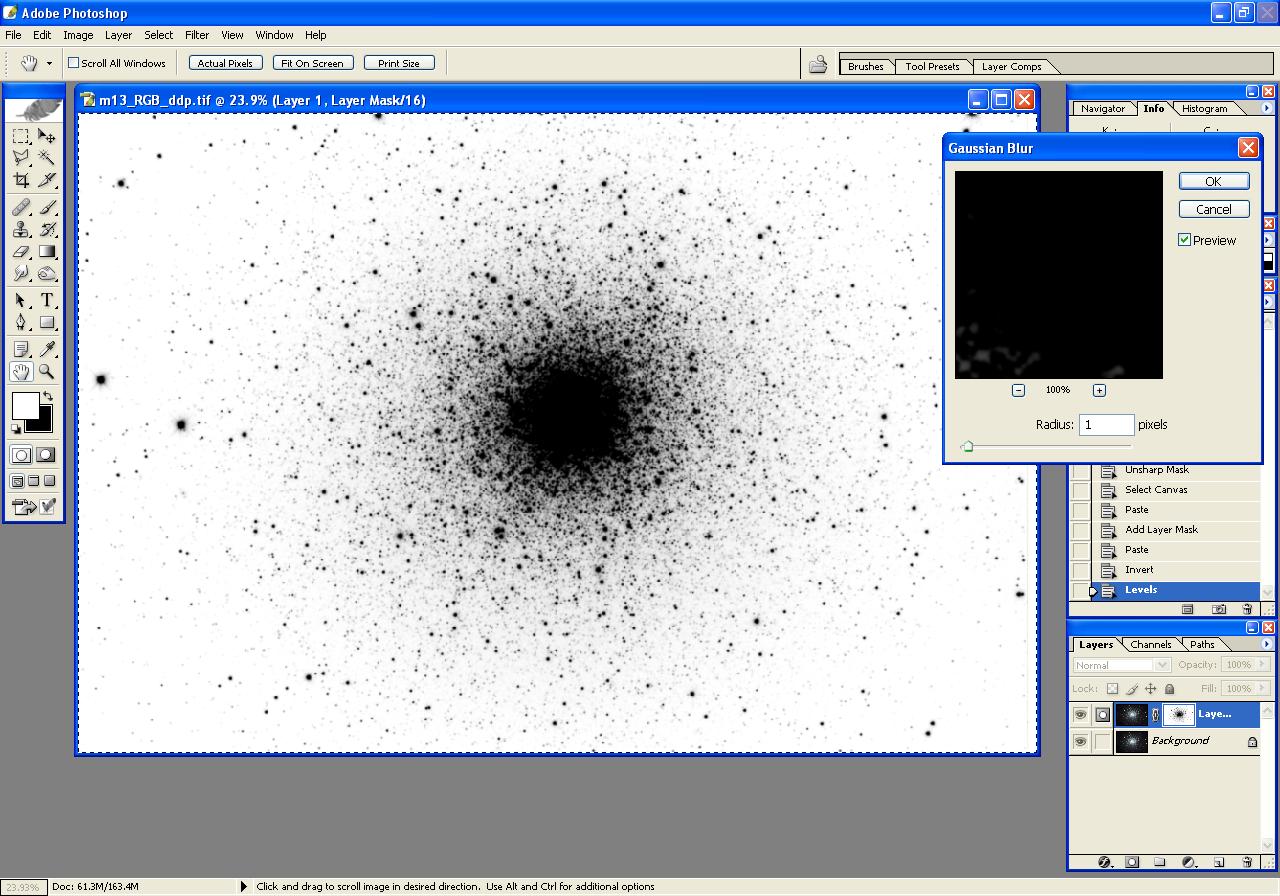Click OK in Gaussian Blur dialog
1280x896 pixels.
1213,181
